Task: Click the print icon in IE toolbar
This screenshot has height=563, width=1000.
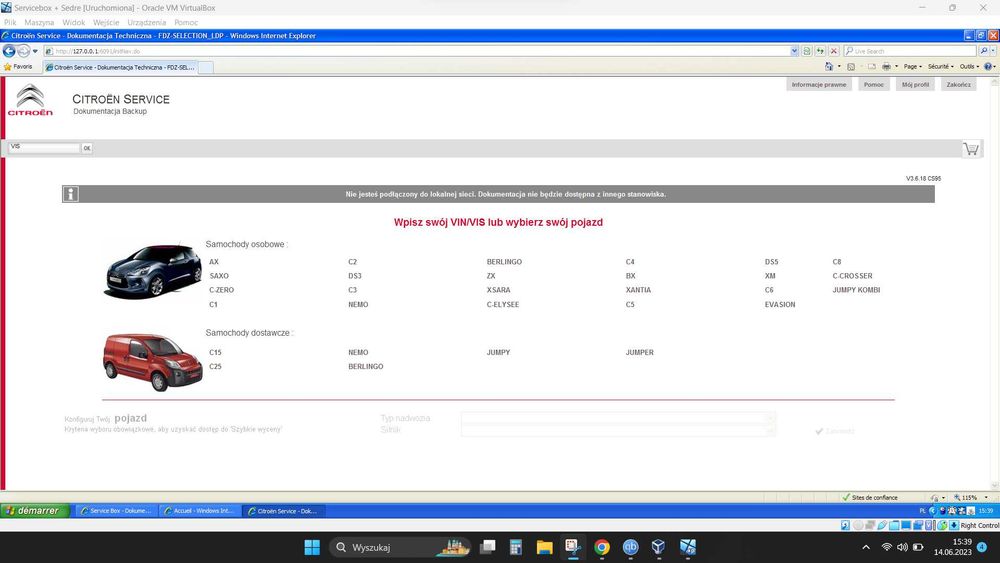Action: coord(886,66)
